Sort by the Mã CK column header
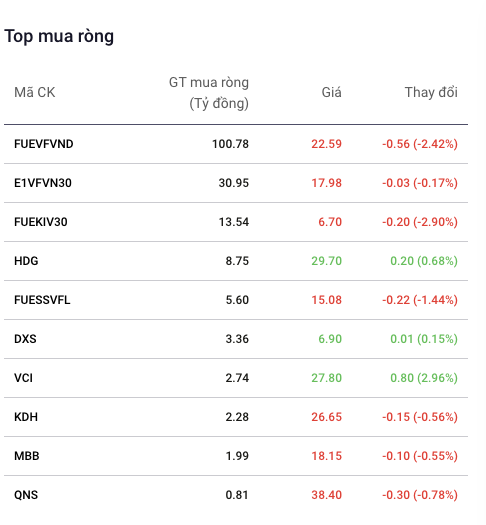The height and width of the screenshot is (525, 486). pos(34,92)
